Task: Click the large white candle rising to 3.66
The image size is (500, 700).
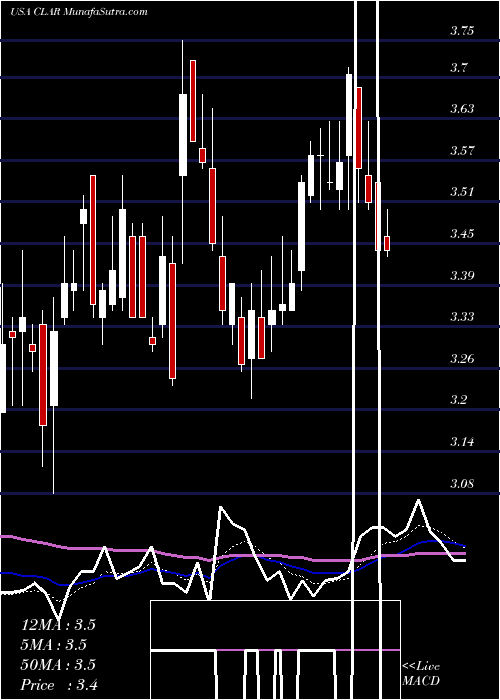Action: click(x=183, y=135)
